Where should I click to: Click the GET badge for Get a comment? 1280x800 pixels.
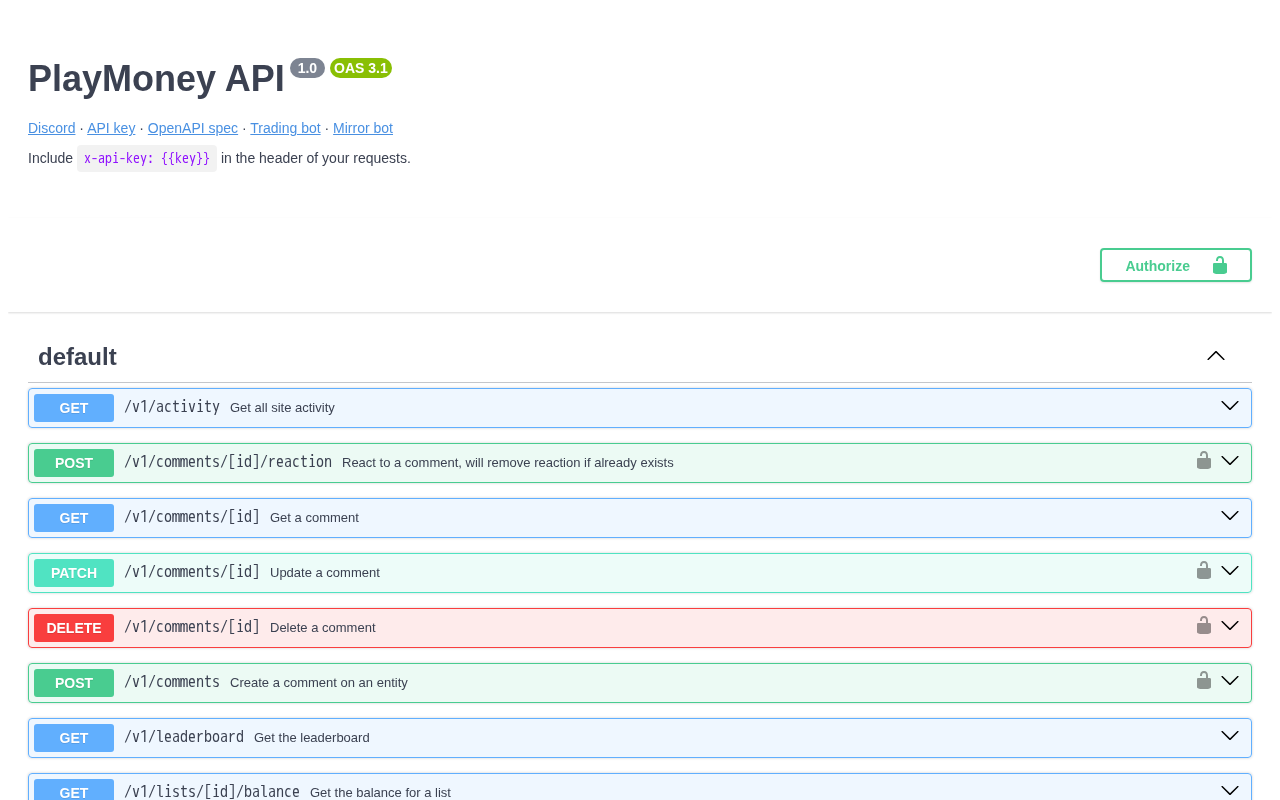coord(74,518)
